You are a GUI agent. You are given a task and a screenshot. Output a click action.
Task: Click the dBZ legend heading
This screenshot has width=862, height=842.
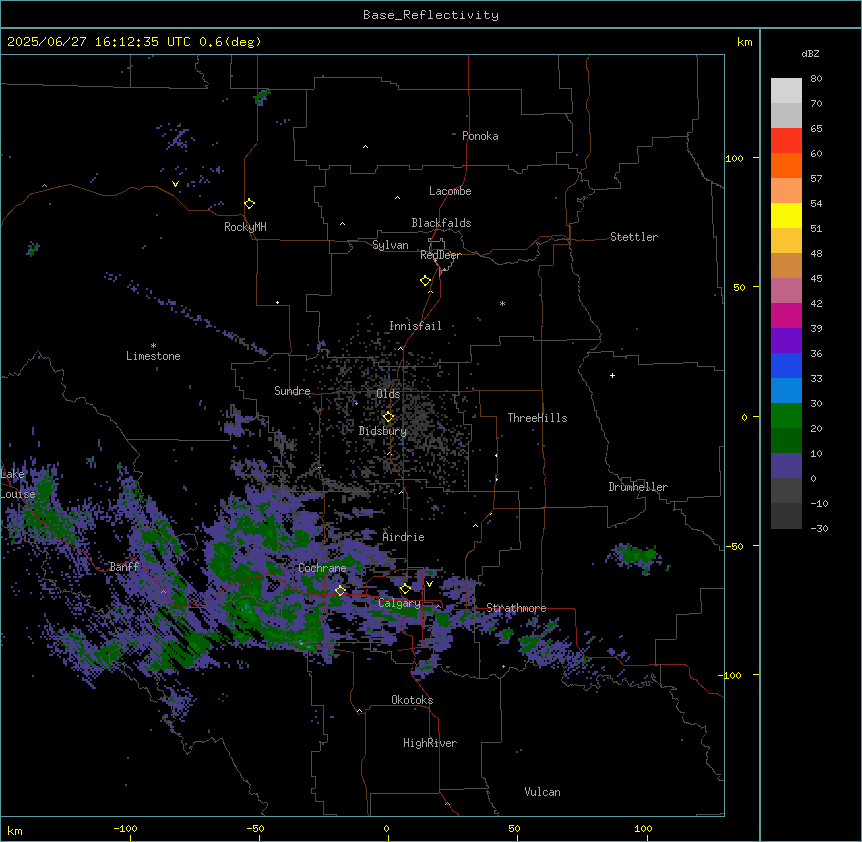pyautogui.click(x=810, y=53)
